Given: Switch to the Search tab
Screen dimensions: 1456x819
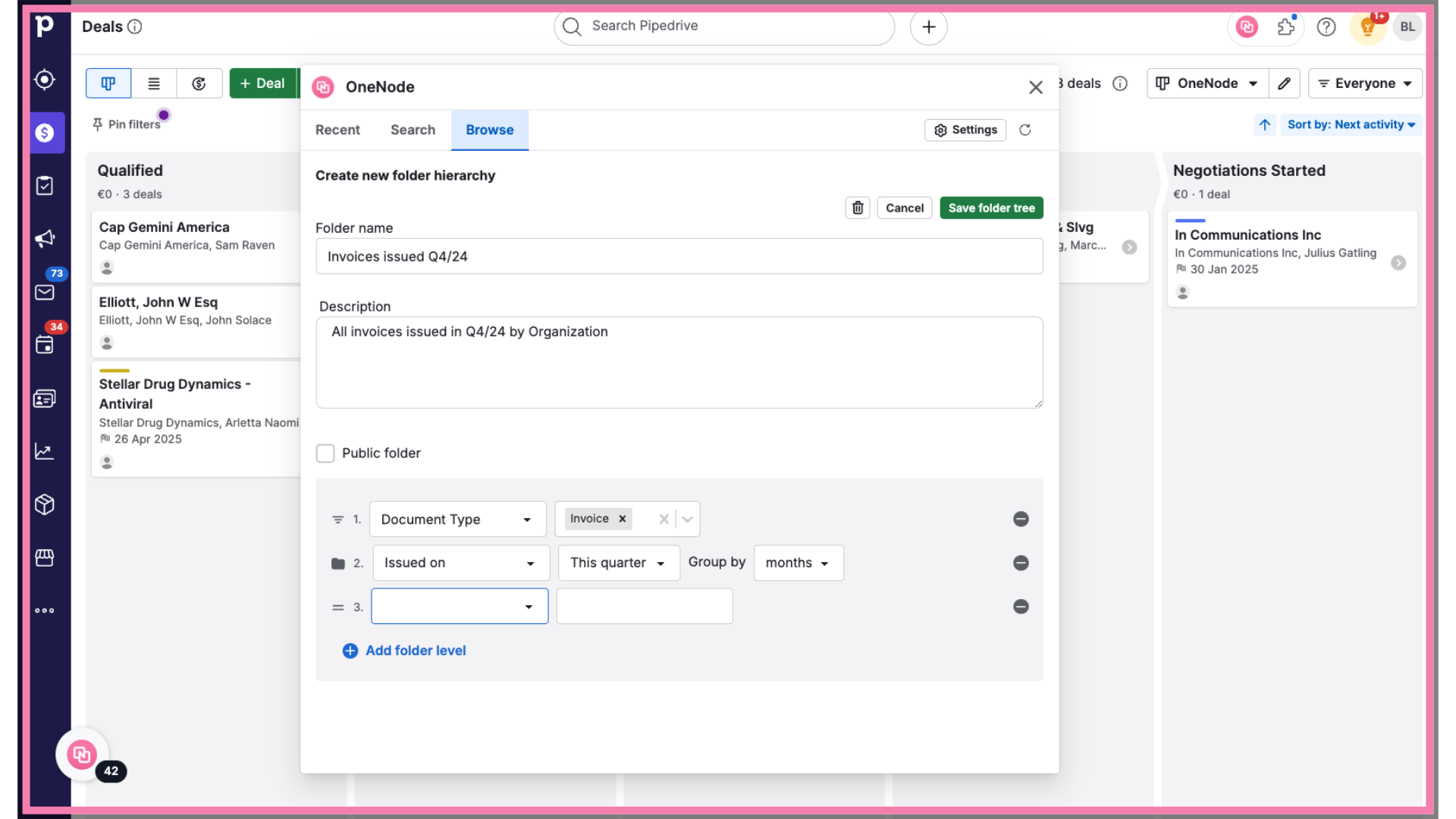Looking at the screenshot, I should [413, 130].
